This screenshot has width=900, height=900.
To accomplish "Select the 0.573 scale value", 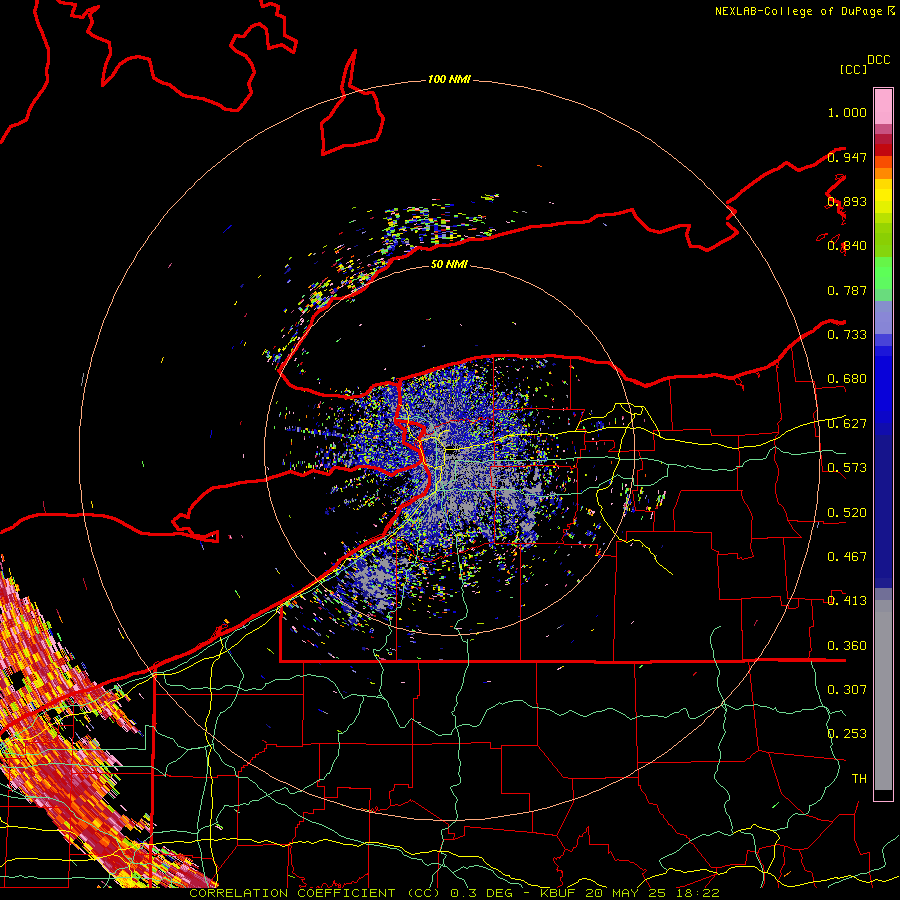I will click(x=847, y=468).
